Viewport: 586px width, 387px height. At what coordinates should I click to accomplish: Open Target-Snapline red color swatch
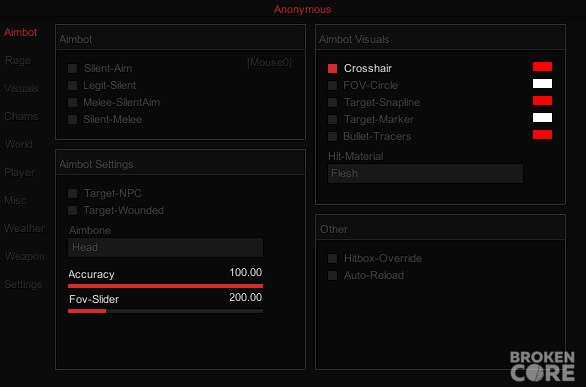pos(542,100)
